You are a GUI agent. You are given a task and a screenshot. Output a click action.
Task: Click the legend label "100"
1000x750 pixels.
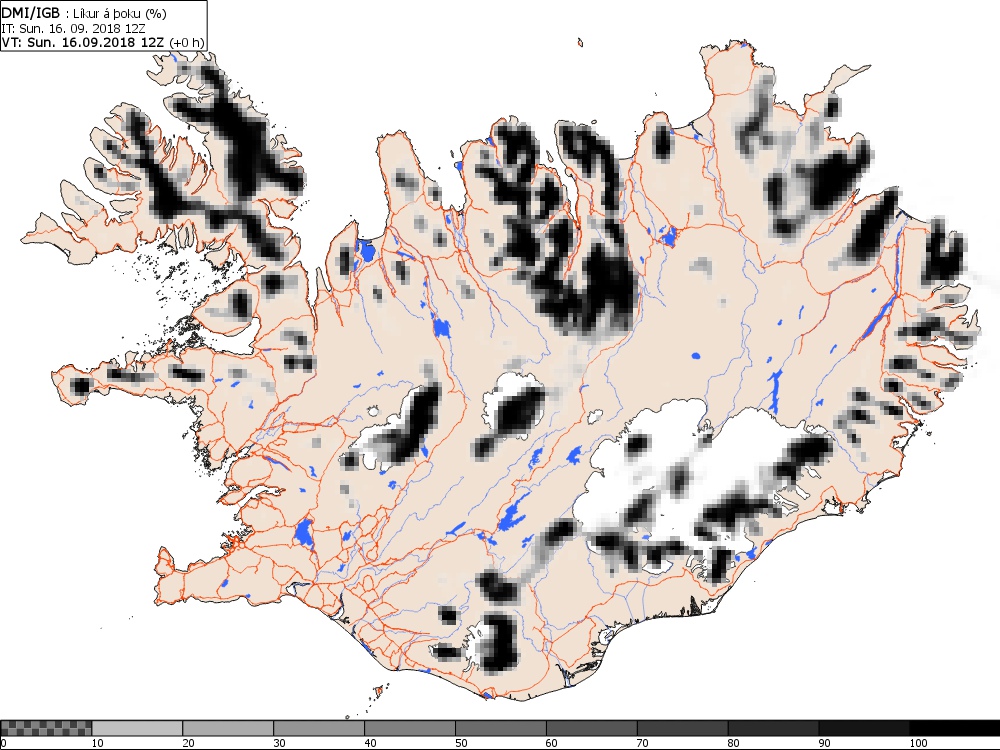pos(918,743)
